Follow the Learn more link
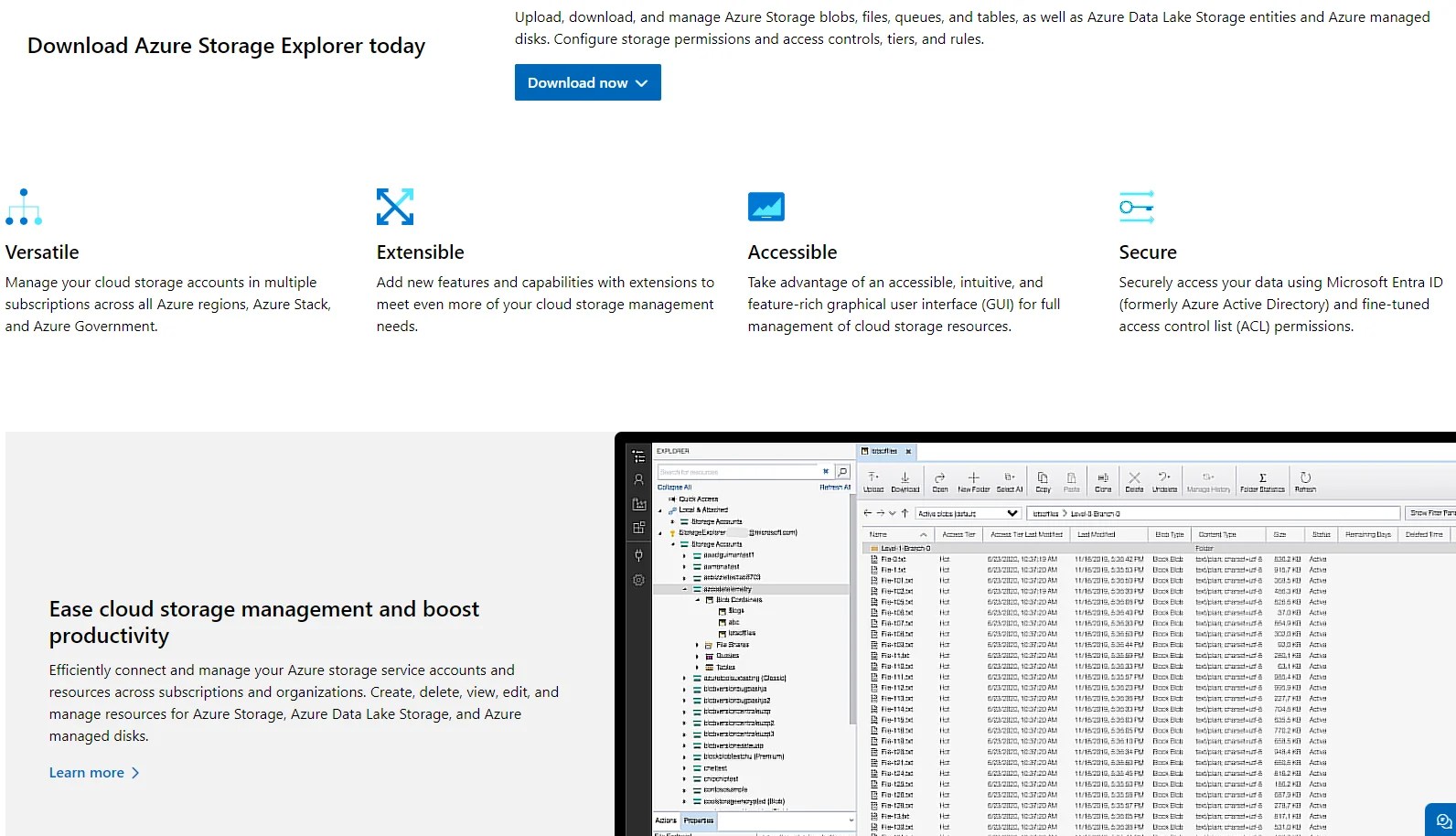 click(94, 773)
